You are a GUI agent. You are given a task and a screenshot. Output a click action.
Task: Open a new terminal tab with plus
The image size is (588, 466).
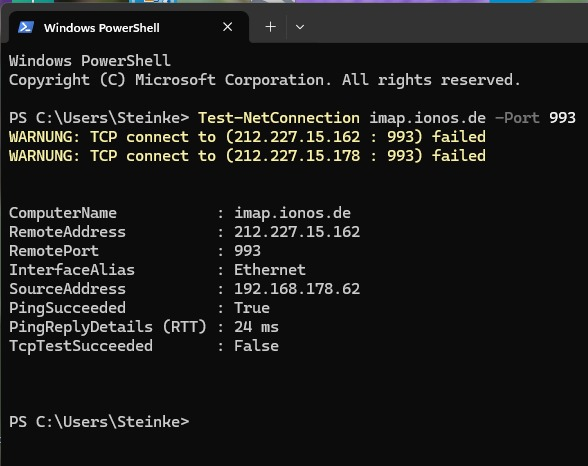point(270,27)
